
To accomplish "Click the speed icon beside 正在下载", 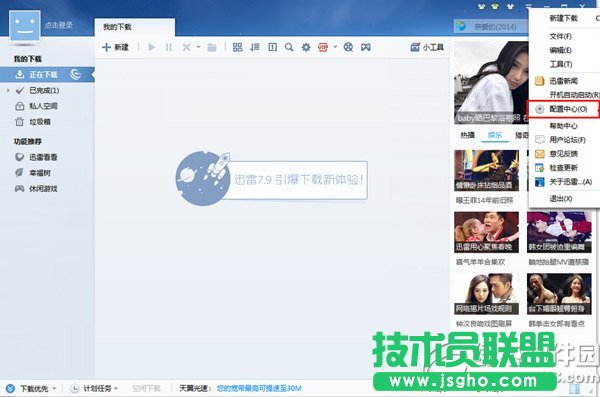I will click(x=75, y=74).
